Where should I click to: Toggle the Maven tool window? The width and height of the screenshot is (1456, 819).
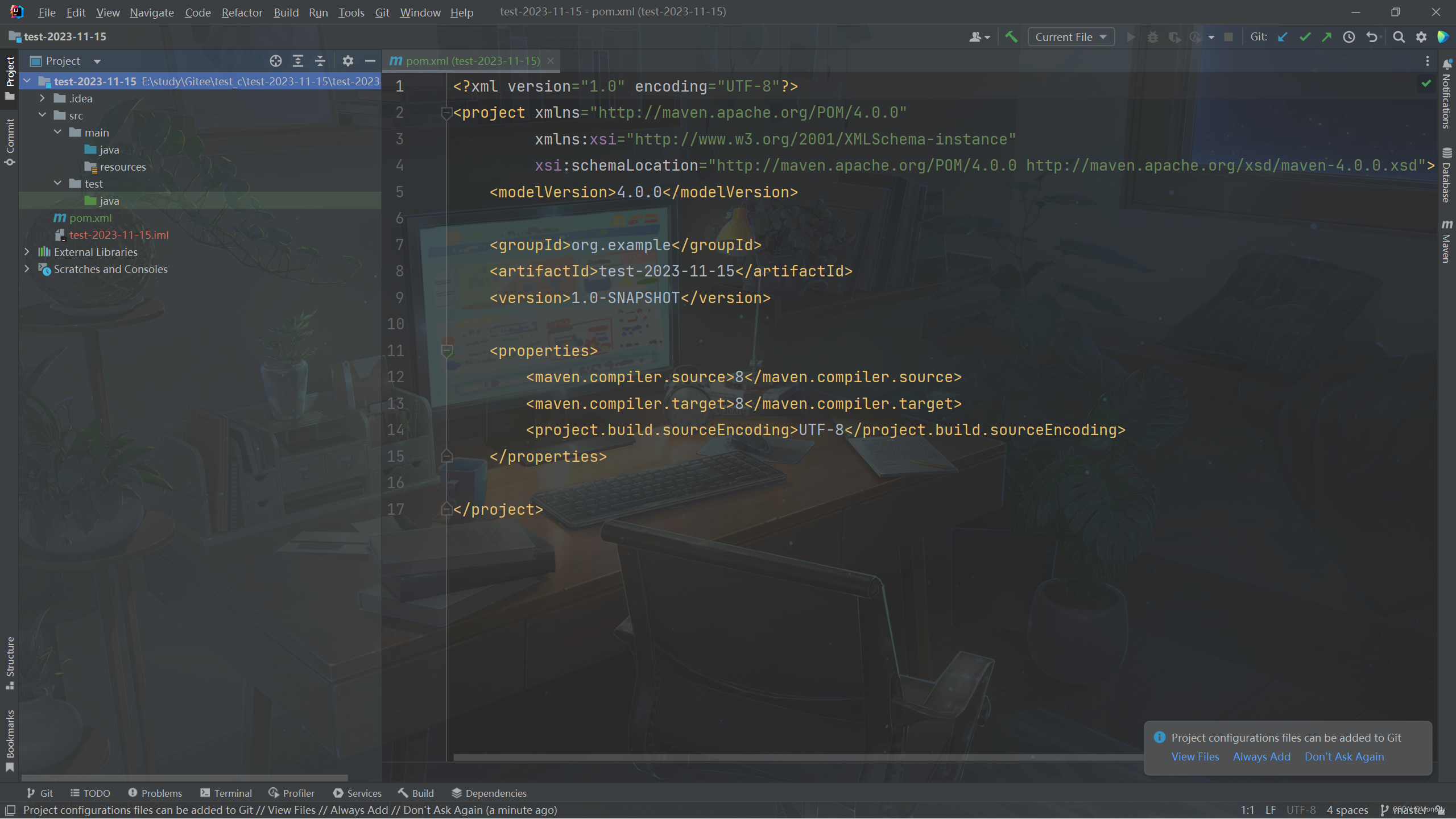pyautogui.click(x=1446, y=242)
